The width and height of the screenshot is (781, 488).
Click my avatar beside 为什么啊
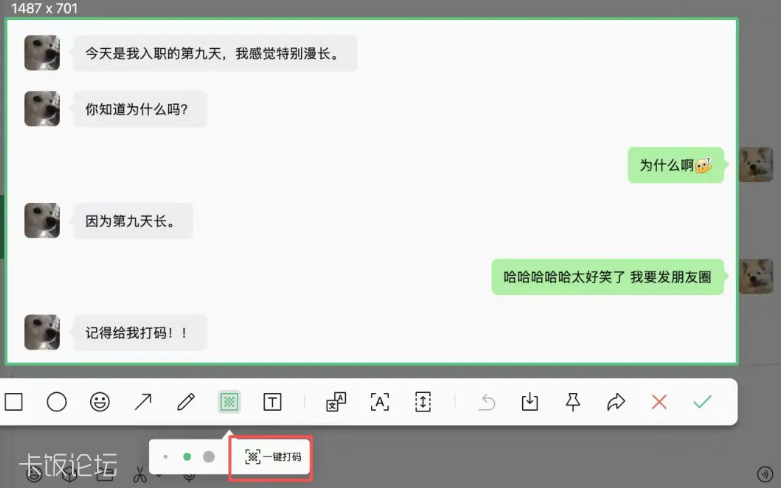coord(756,165)
